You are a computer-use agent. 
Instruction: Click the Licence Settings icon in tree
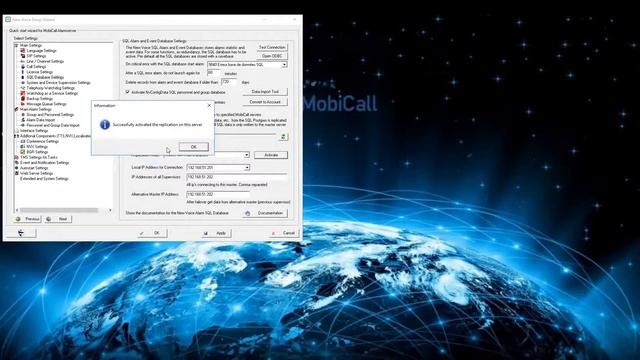[23, 72]
